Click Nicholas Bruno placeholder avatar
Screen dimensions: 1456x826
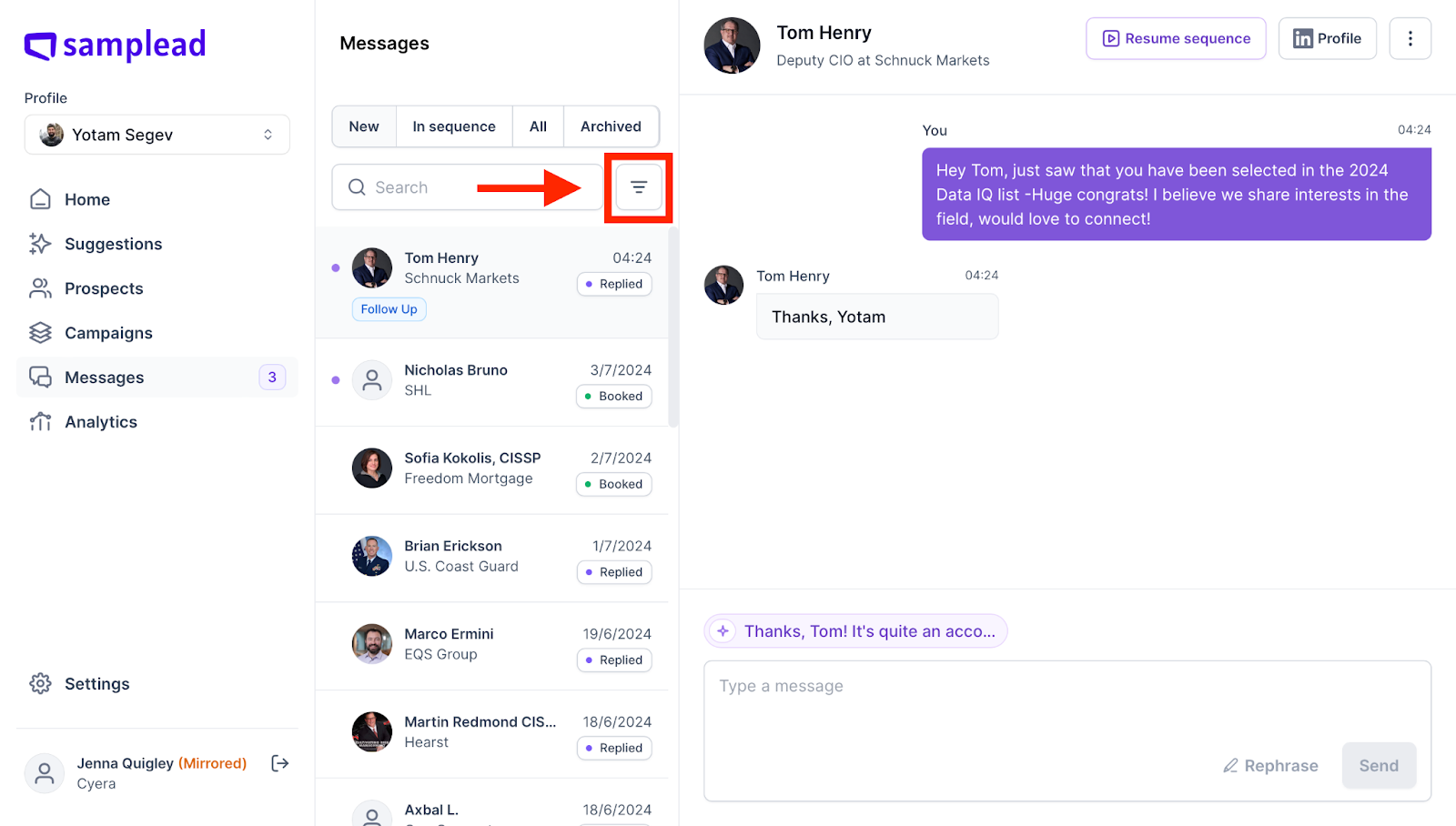372,380
